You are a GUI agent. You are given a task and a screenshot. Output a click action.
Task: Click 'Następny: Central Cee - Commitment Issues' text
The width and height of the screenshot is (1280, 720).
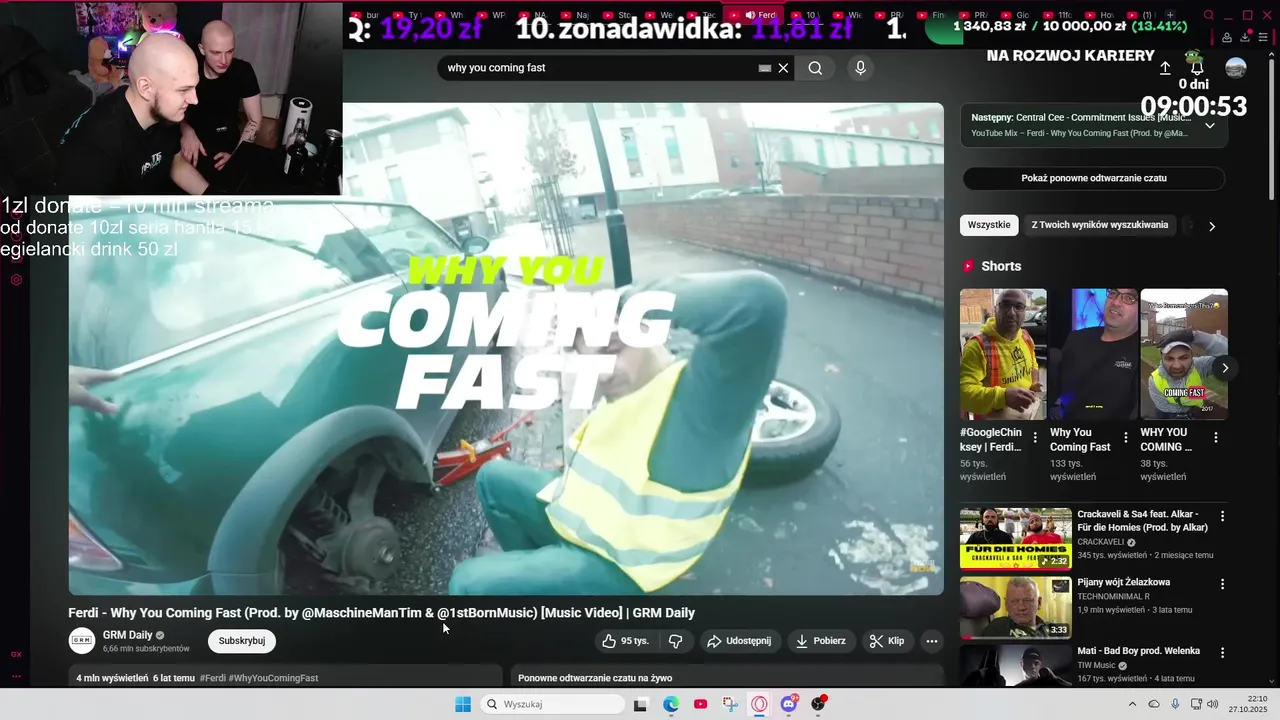pos(1080,118)
